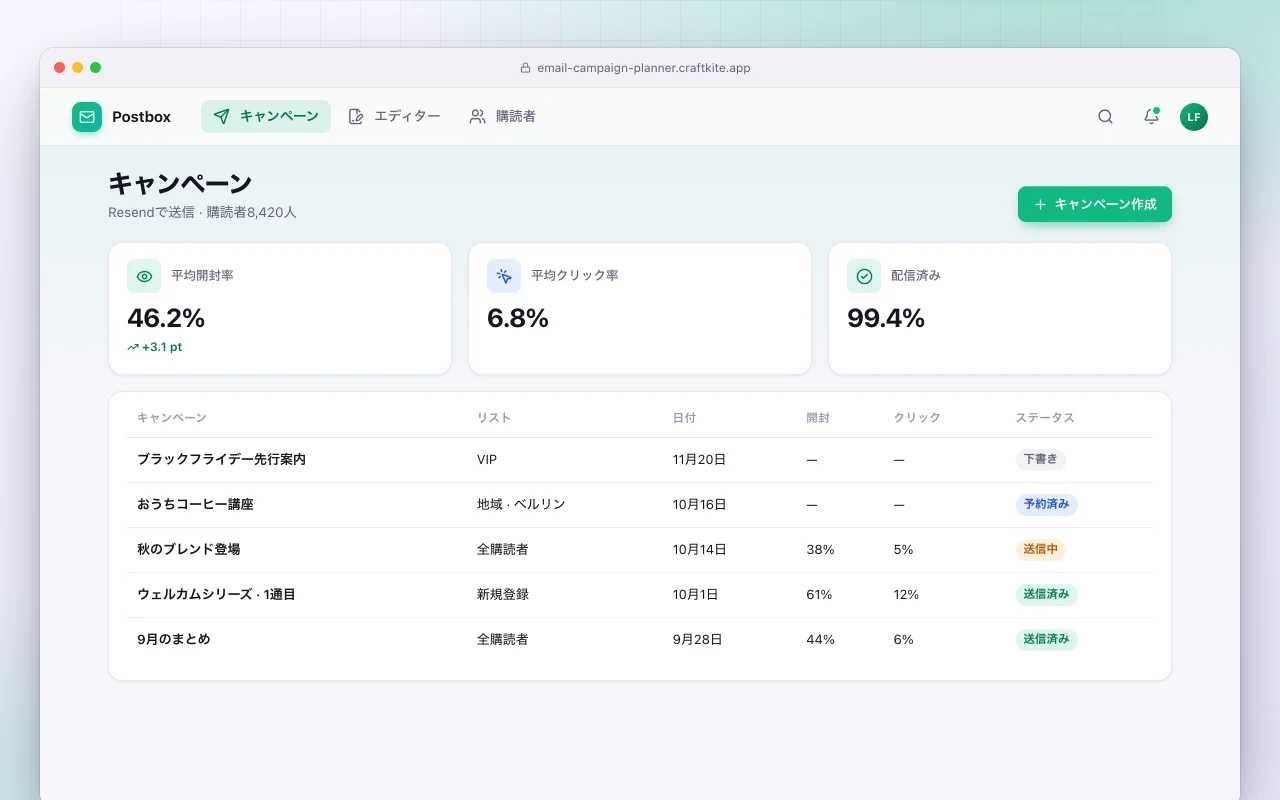Click the 日付 column header
The height and width of the screenshot is (800, 1280).
pos(684,418)
